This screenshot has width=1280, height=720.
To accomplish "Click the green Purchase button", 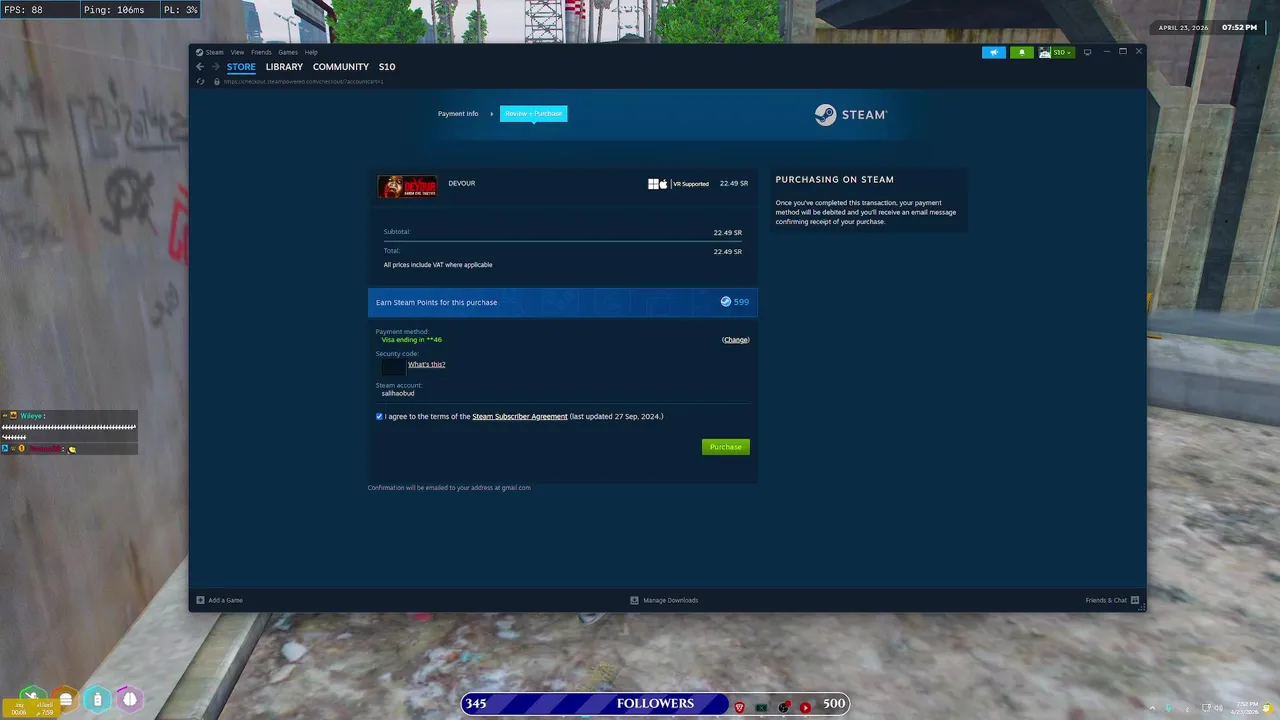I will coord(725,447).
